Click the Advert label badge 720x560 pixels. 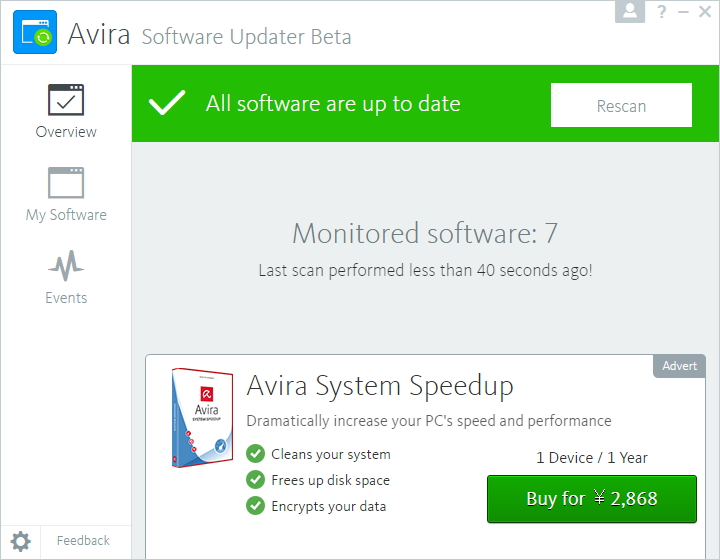click(x=679, y=366)
